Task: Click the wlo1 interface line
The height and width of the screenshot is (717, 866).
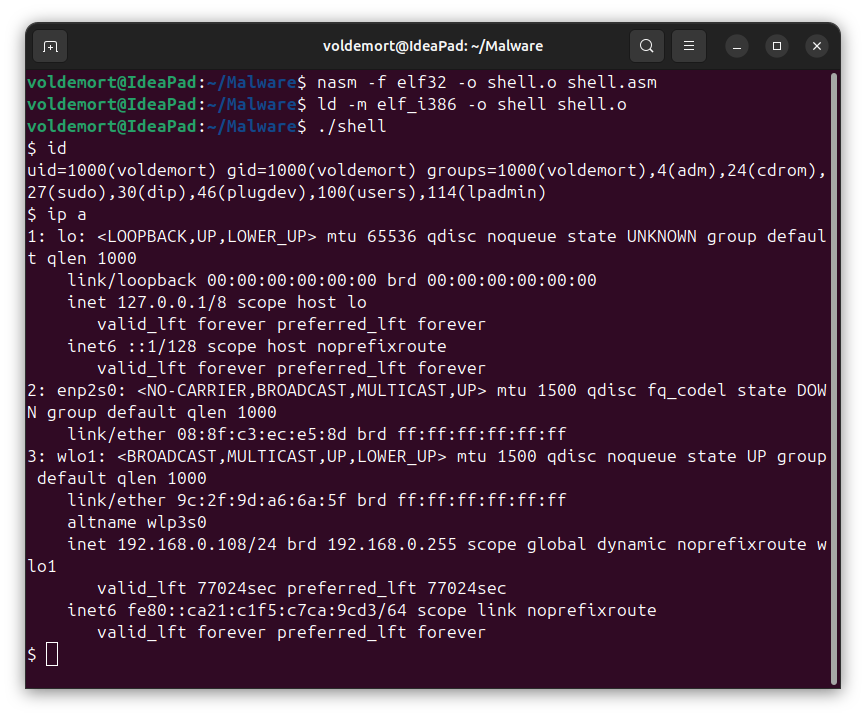Action: (x=426, y=457)
